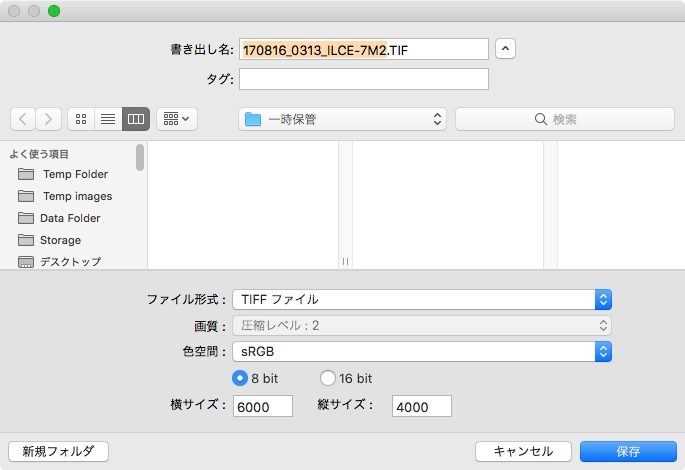Open the 一時保管 folder location popup

tap(342, 119)
